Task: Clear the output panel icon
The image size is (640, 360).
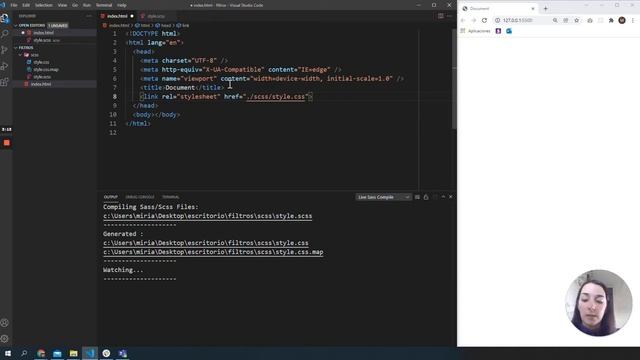Action: 417,197
